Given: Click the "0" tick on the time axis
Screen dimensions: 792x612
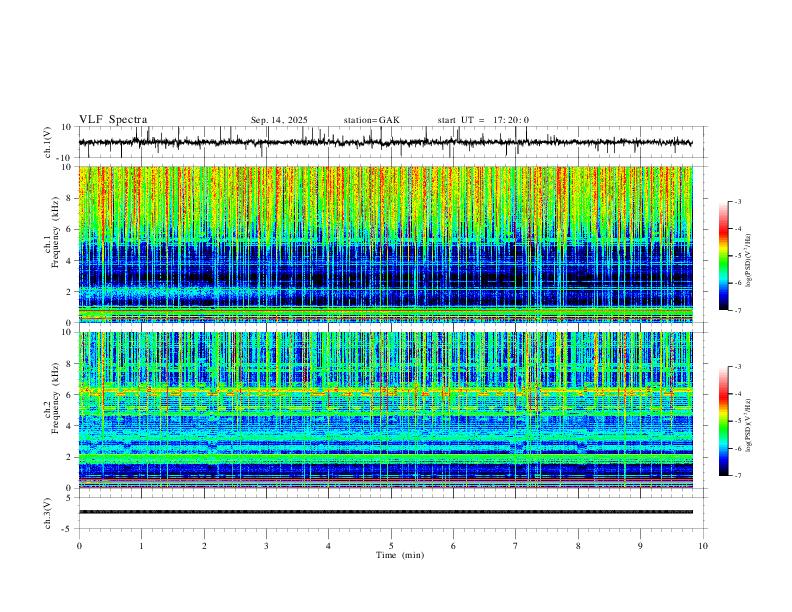Looking at the screenshot, I should [79, 546].
